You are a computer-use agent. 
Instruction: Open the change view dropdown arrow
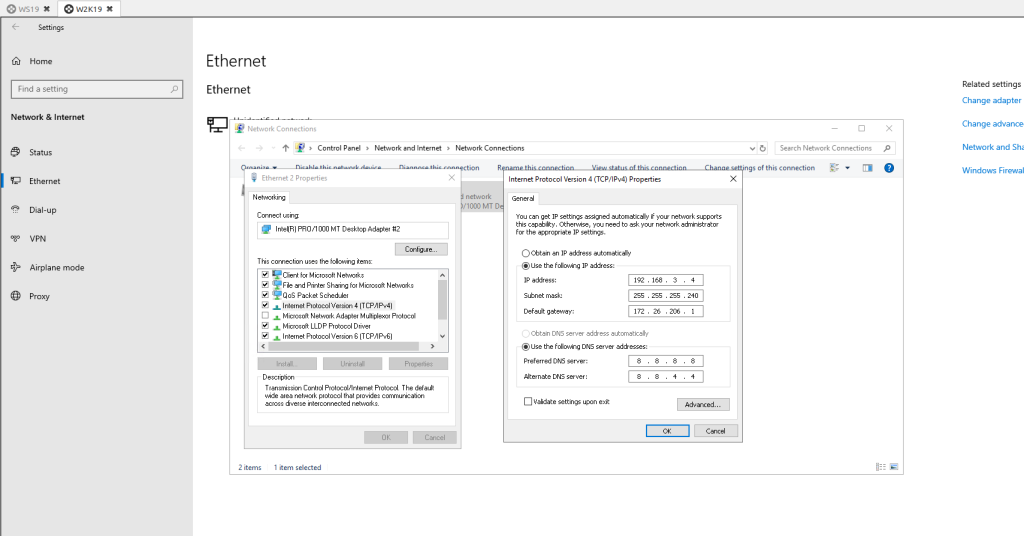pyautogui.click(x=847, y=168)
